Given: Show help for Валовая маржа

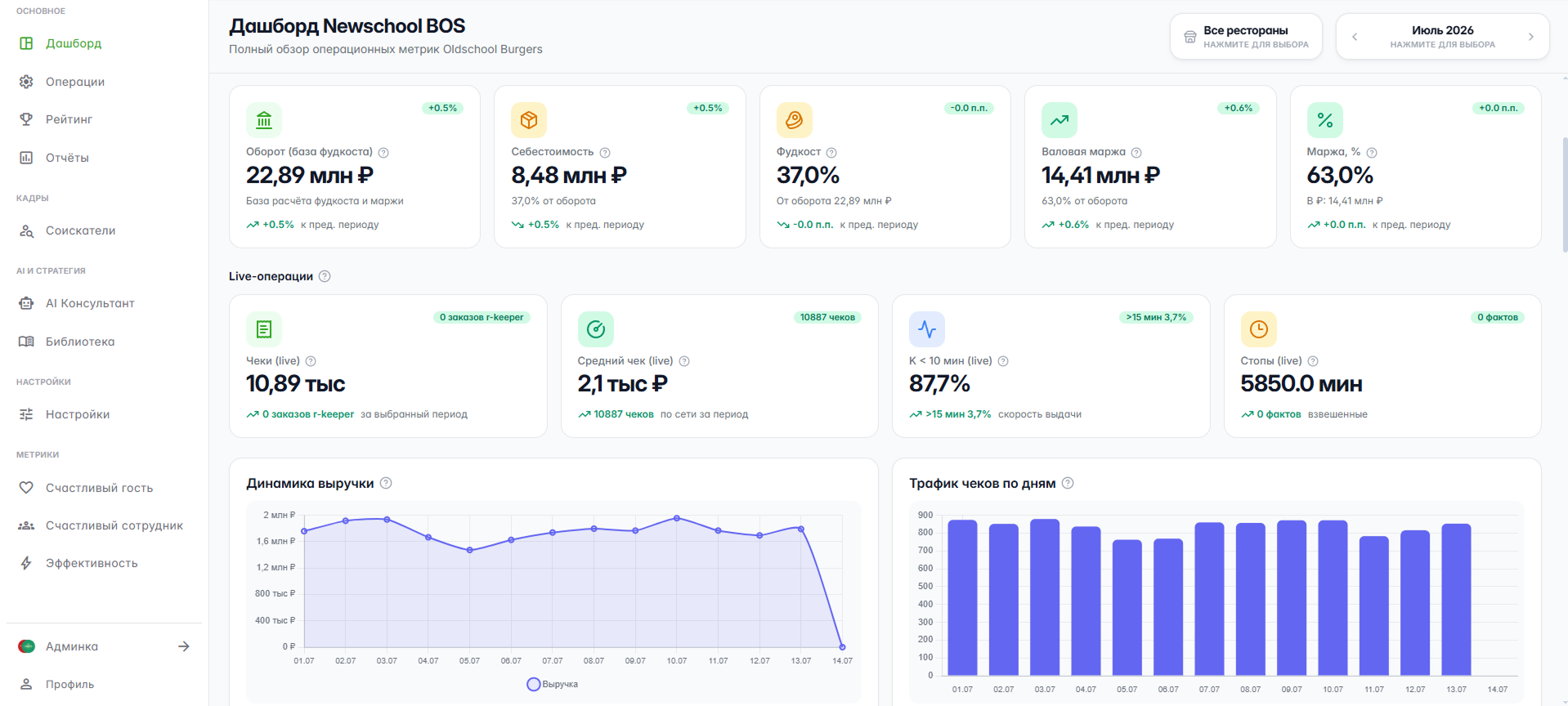Looking at the screenshot, I should tap(1136, 153).
